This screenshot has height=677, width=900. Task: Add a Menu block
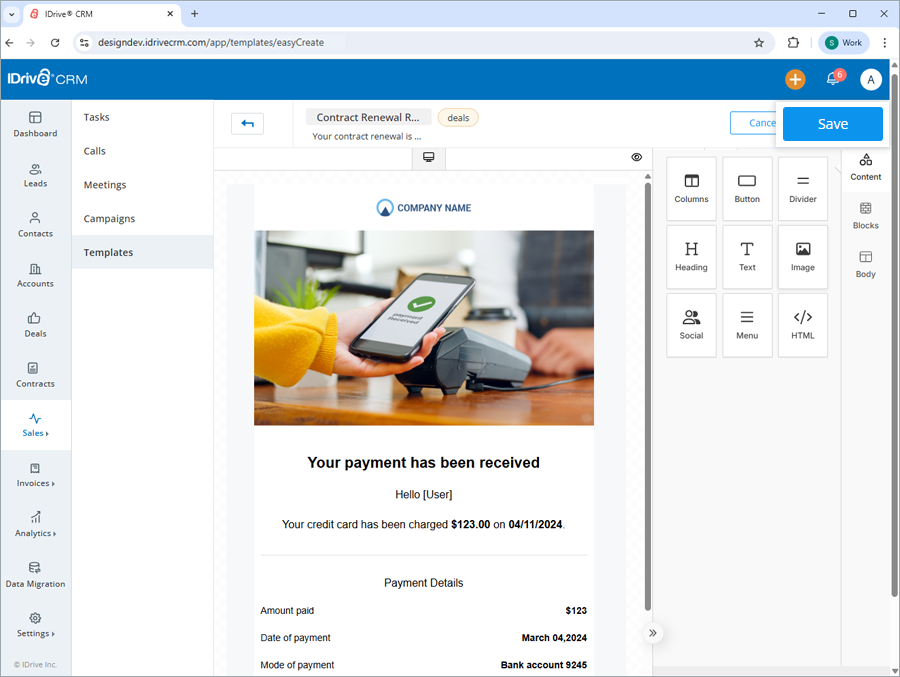[x=747, y=325]
